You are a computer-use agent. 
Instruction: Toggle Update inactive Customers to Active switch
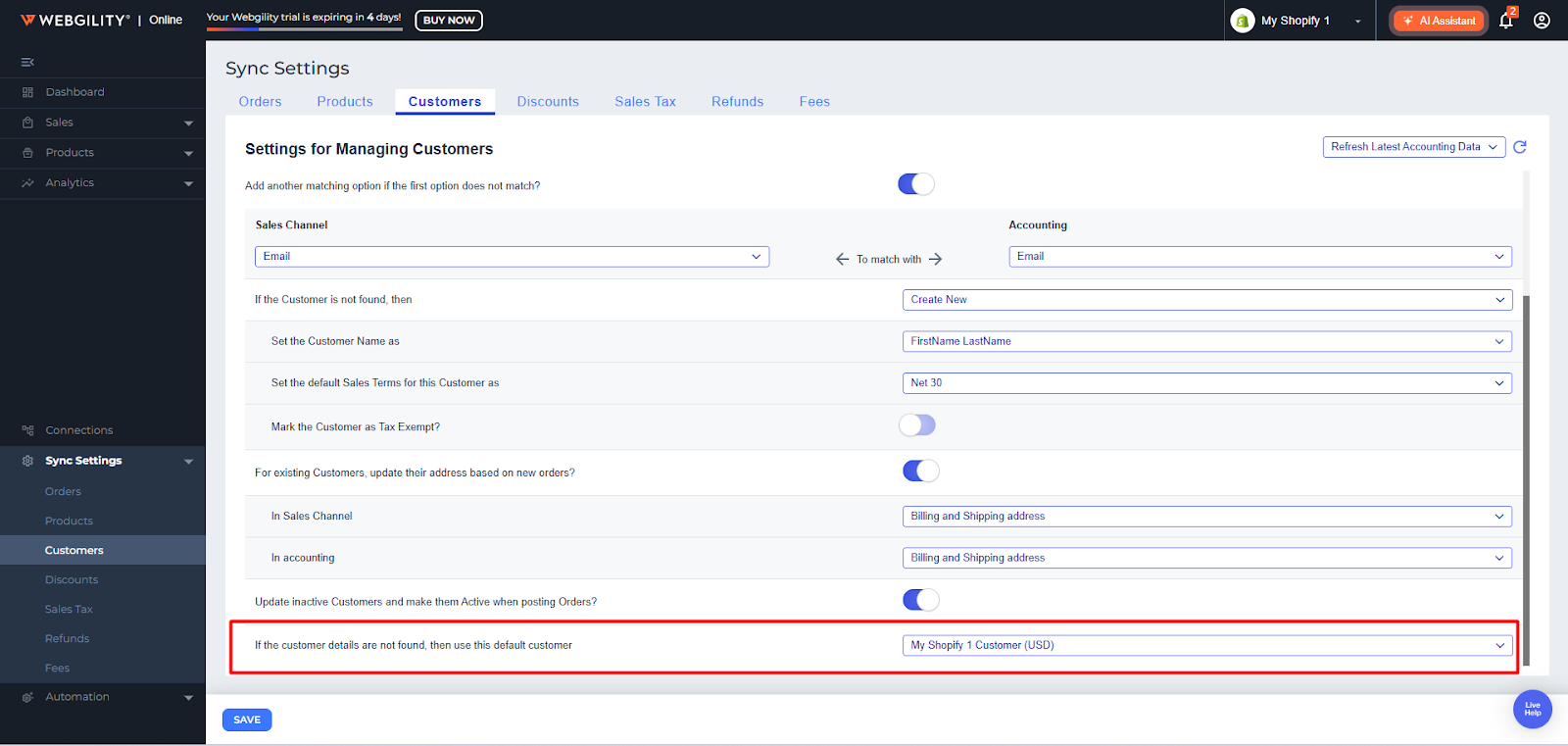[x=921, y=599]
